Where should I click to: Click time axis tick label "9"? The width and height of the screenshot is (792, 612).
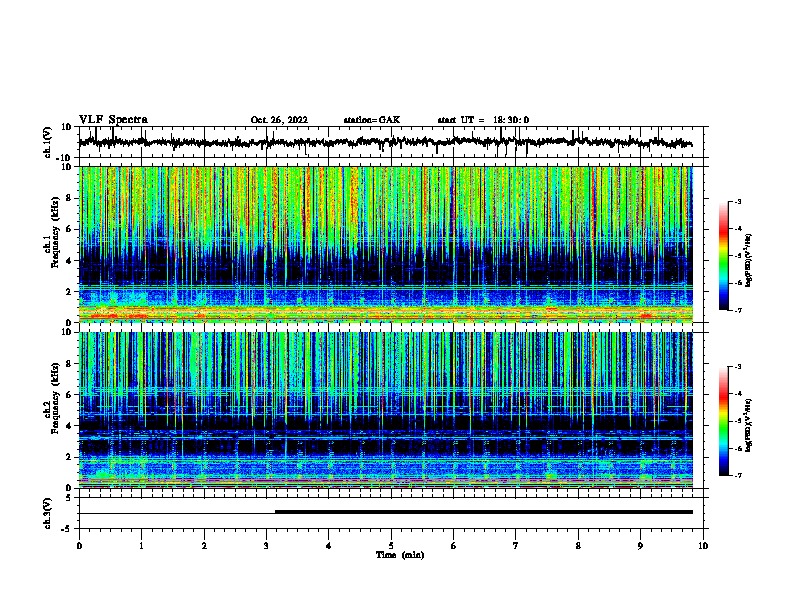(640, 546)
